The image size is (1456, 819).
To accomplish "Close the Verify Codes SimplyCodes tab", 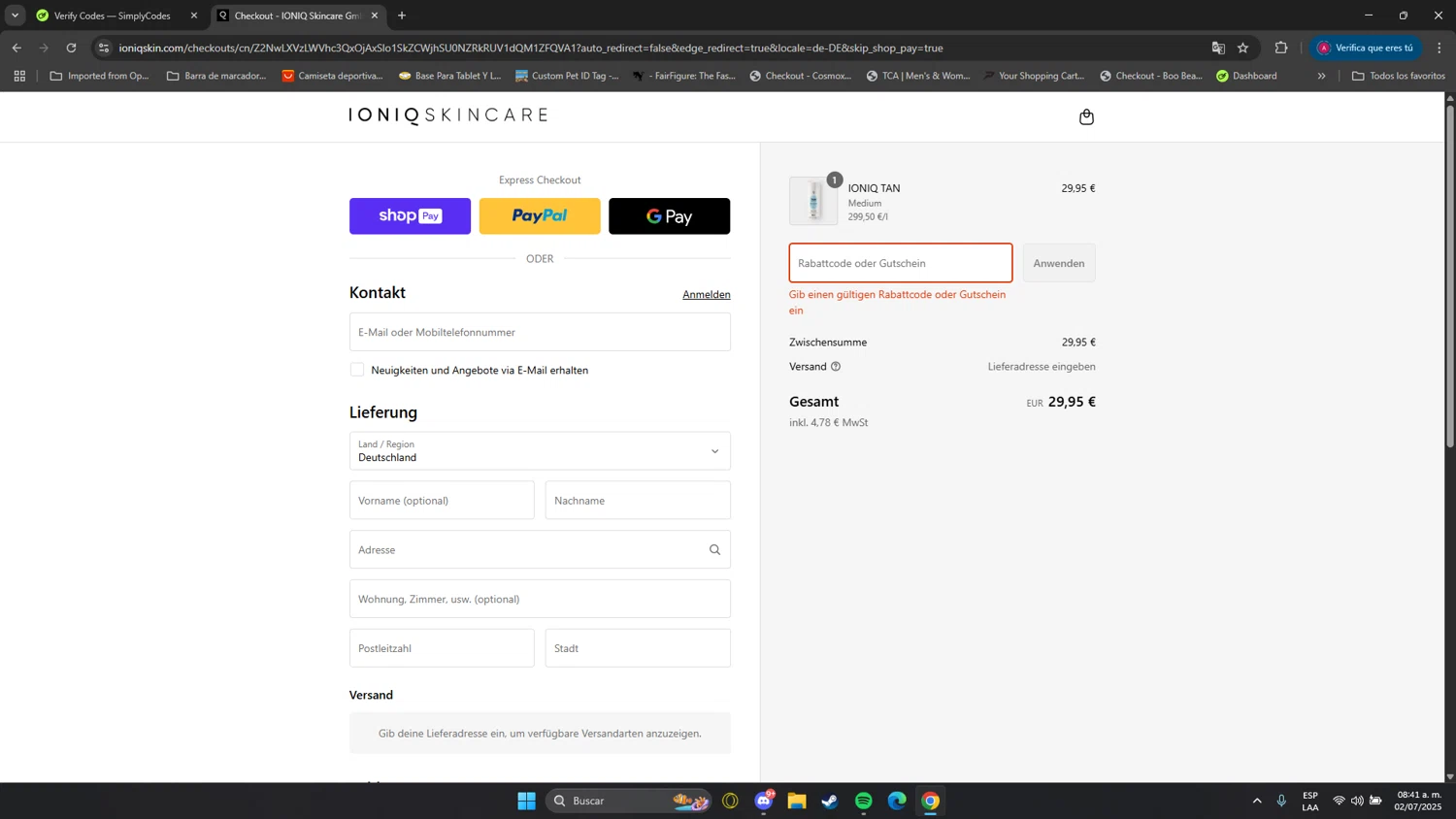I will click(194, 16).
